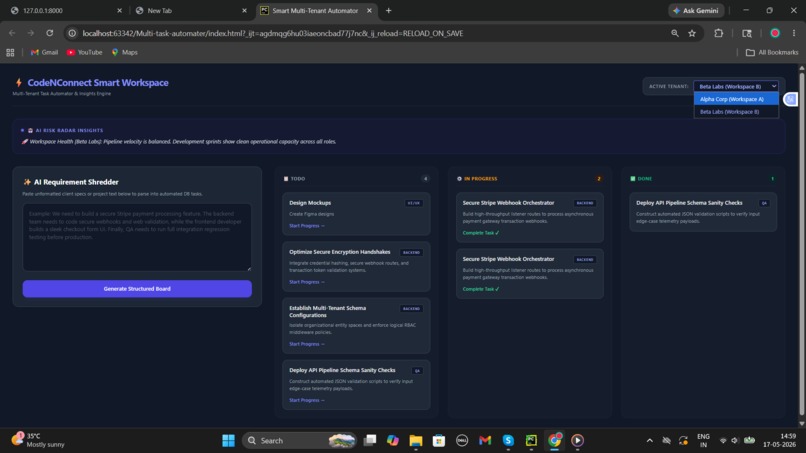Open a new browser tab
This screenshot has height=453, width=806.
point(389,10)
